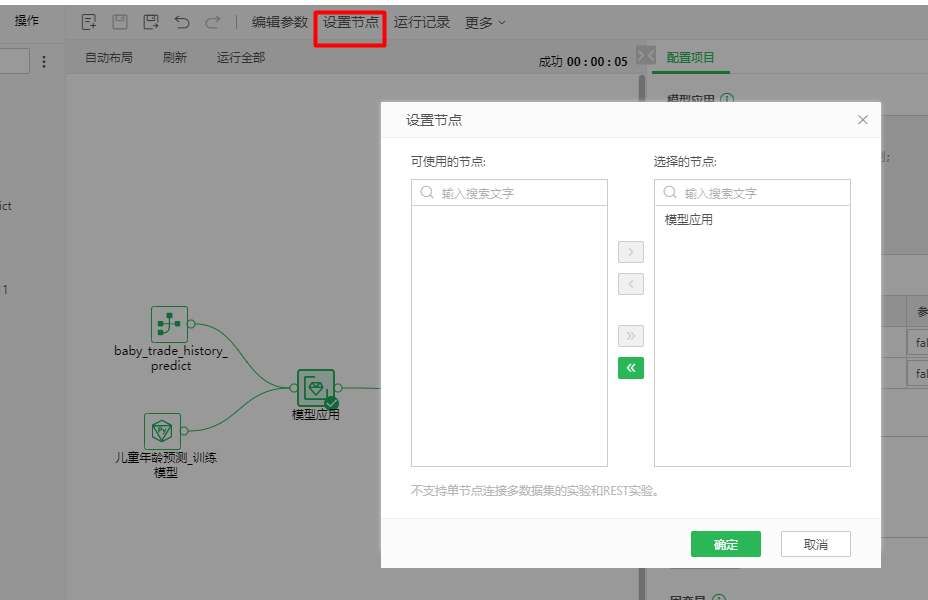Click the save-as icon in toolbar
This screenshot has width=928, height=600.
(151, 22)
